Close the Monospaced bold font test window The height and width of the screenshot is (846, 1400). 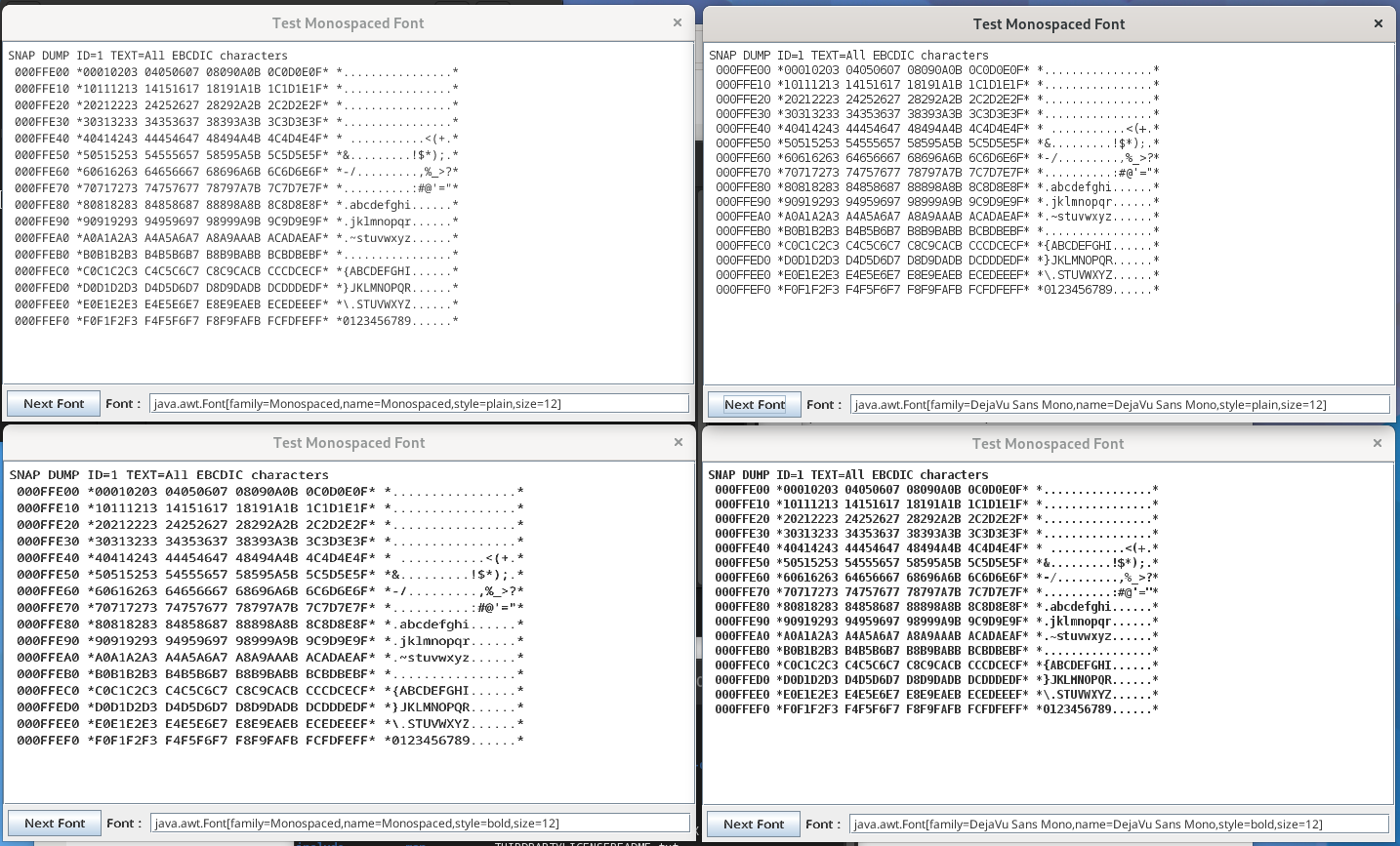(679, 442)
